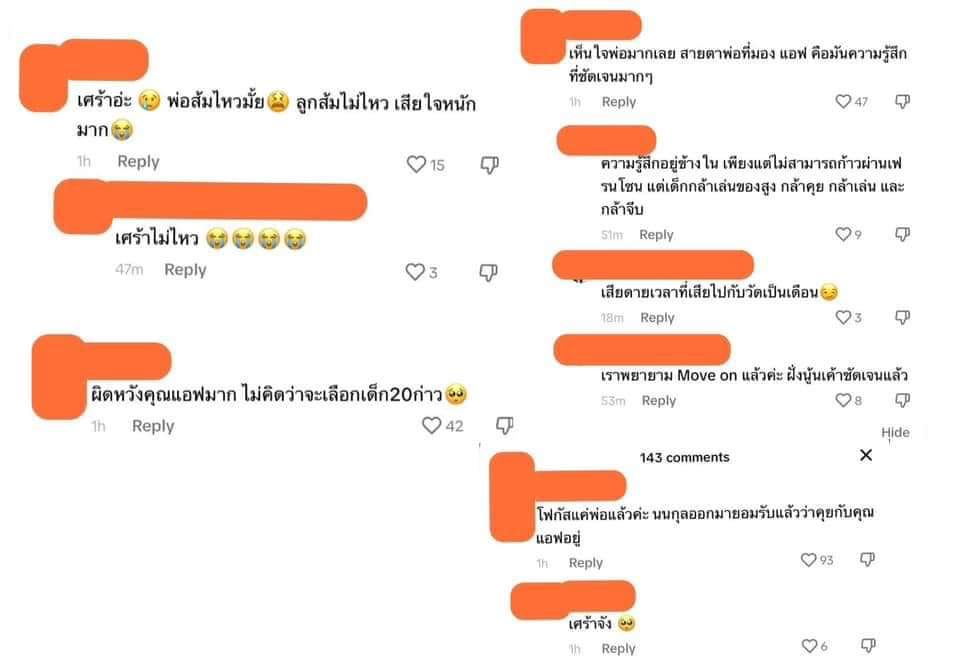
Task: Reply to the 53m-old Move on comment
Action: (659, 401)
